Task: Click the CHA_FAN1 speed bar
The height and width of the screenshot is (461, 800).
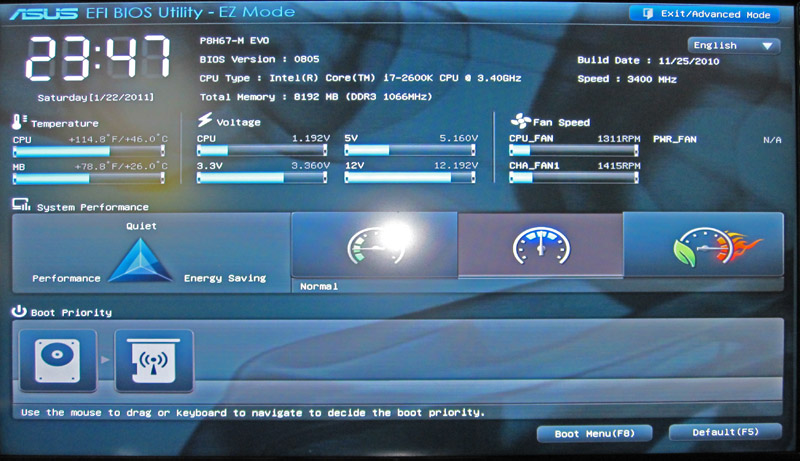Action: coord(574,177)
